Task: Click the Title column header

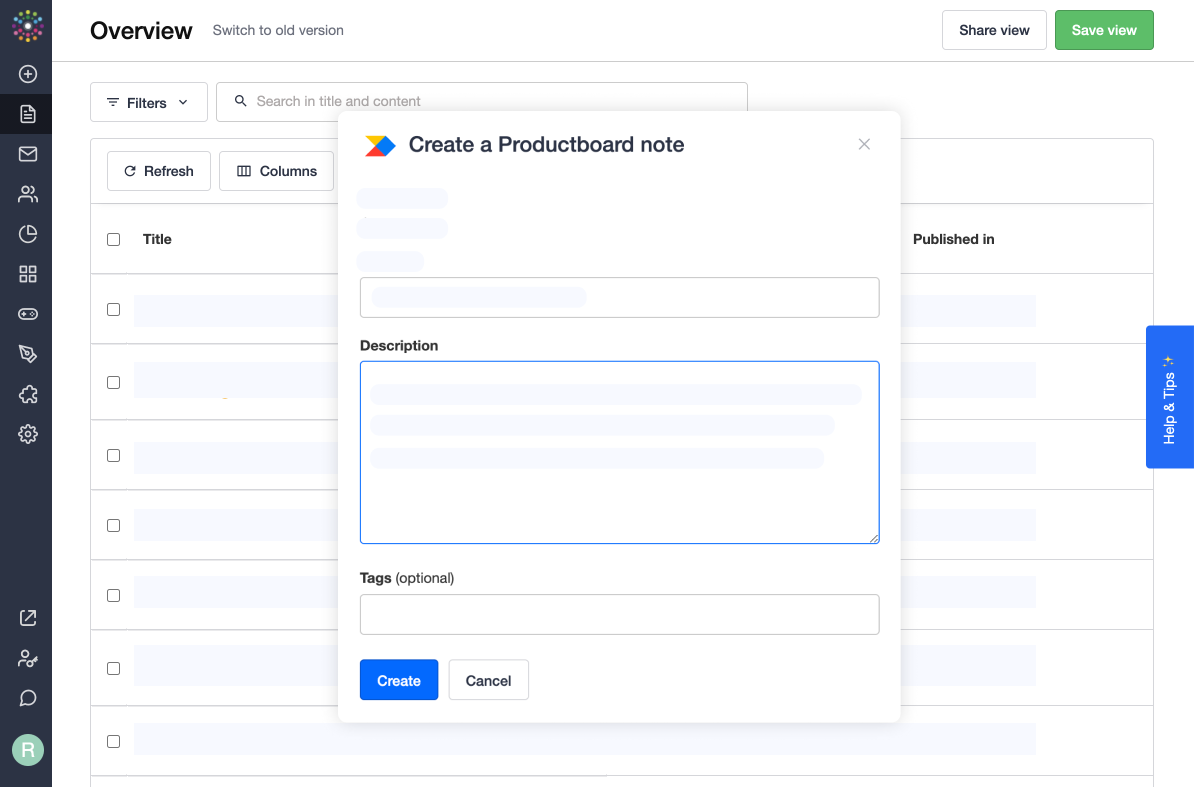Action: tap(157, 239)
